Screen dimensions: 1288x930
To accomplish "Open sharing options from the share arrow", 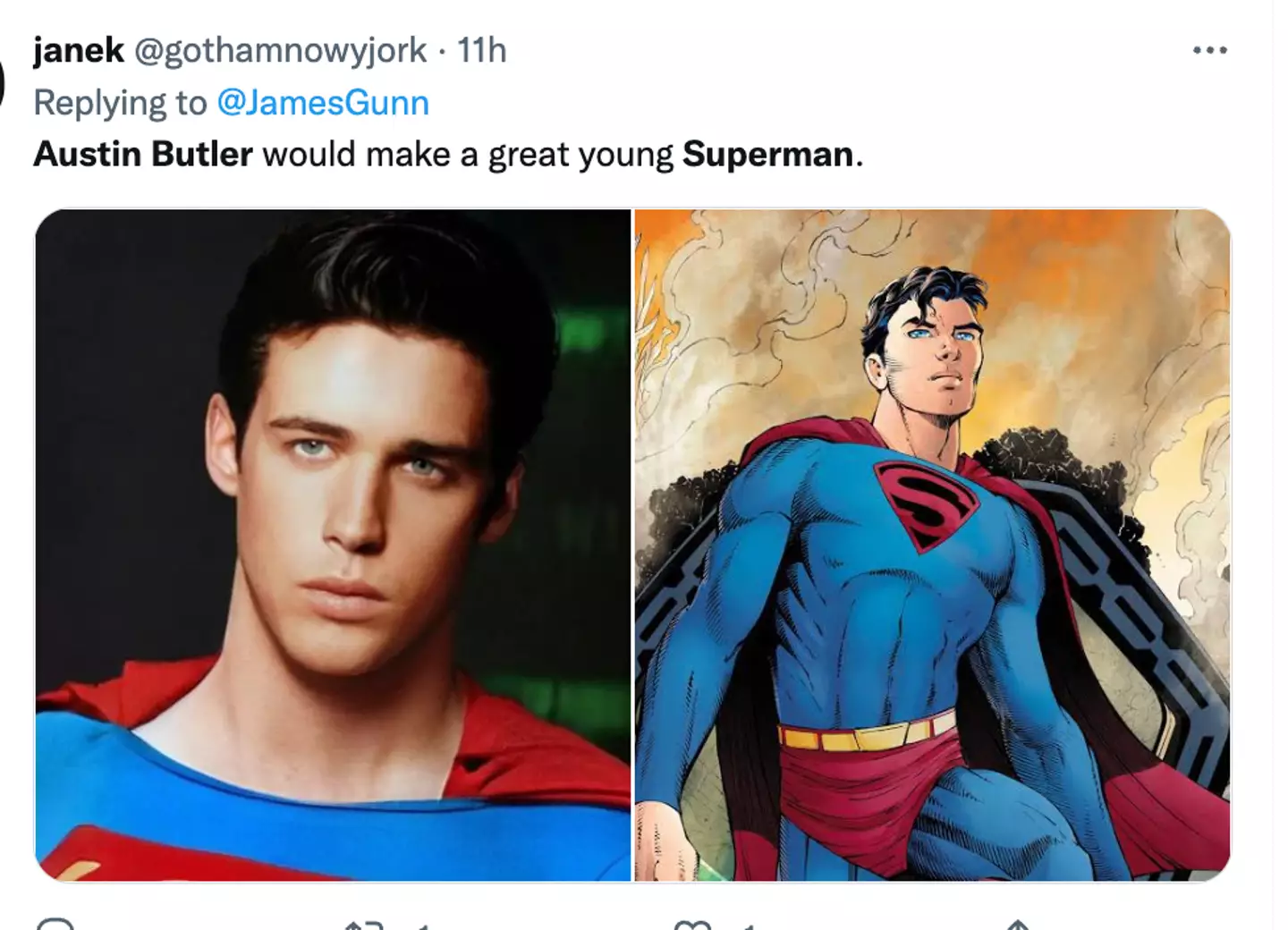I will click(x=1020, y=926).
